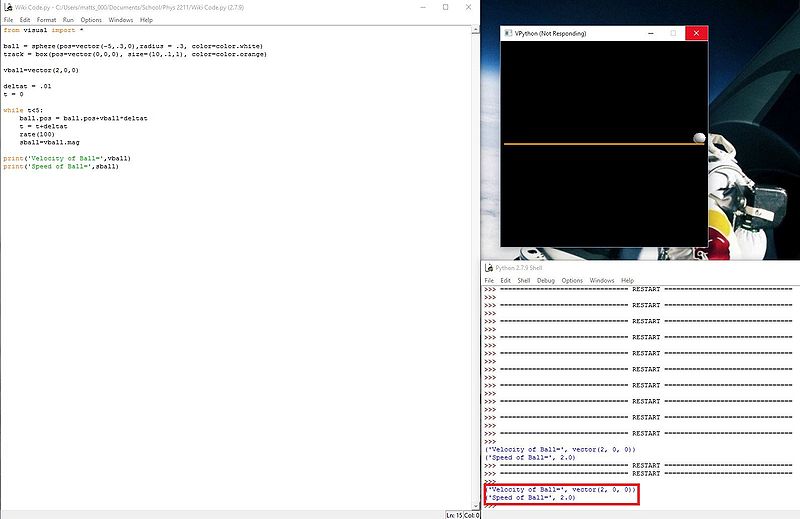800x519 pixels.
Task: Open the editor's Options menu
Action: pyautogui.click(x=91, y=20)
